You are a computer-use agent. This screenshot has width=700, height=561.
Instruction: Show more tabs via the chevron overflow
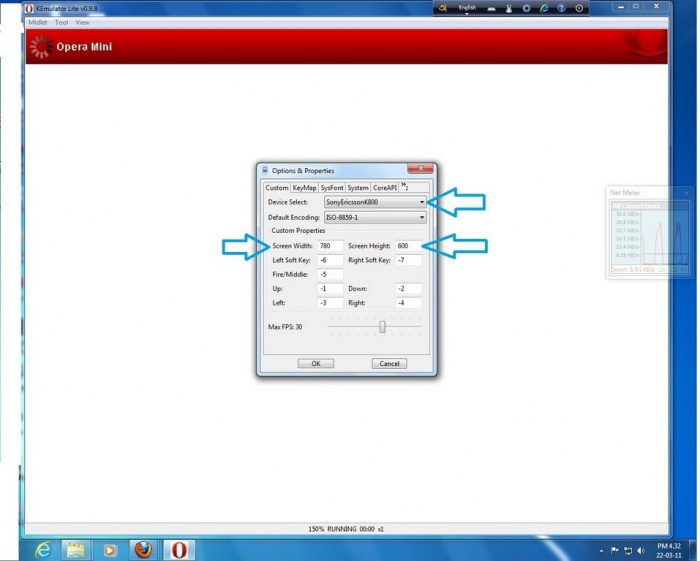pyautogui.click(x=404, y=187)
